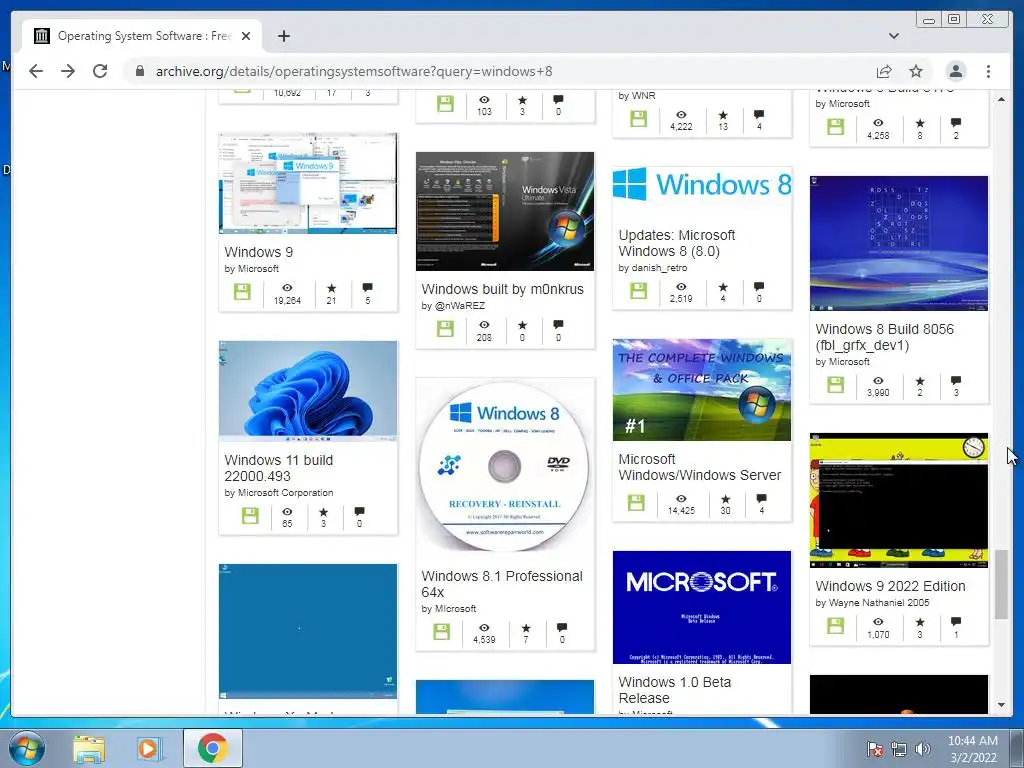Viewport: 1024px width, 768px height.
Task: Close the Operating System Software tab
Action: pos(246,36)
